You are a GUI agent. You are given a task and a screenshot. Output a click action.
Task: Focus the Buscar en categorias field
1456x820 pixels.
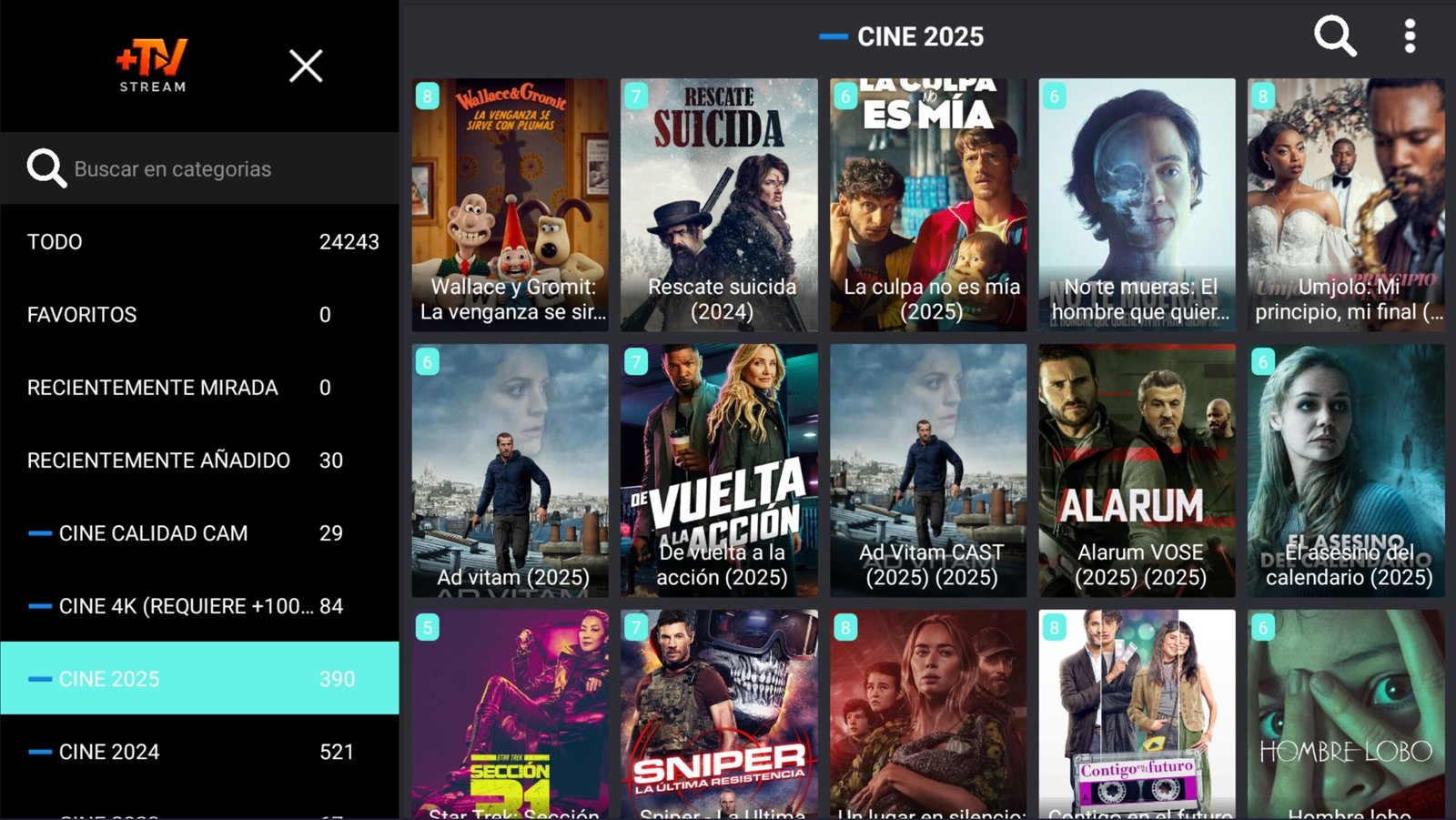tap(199, 168)
